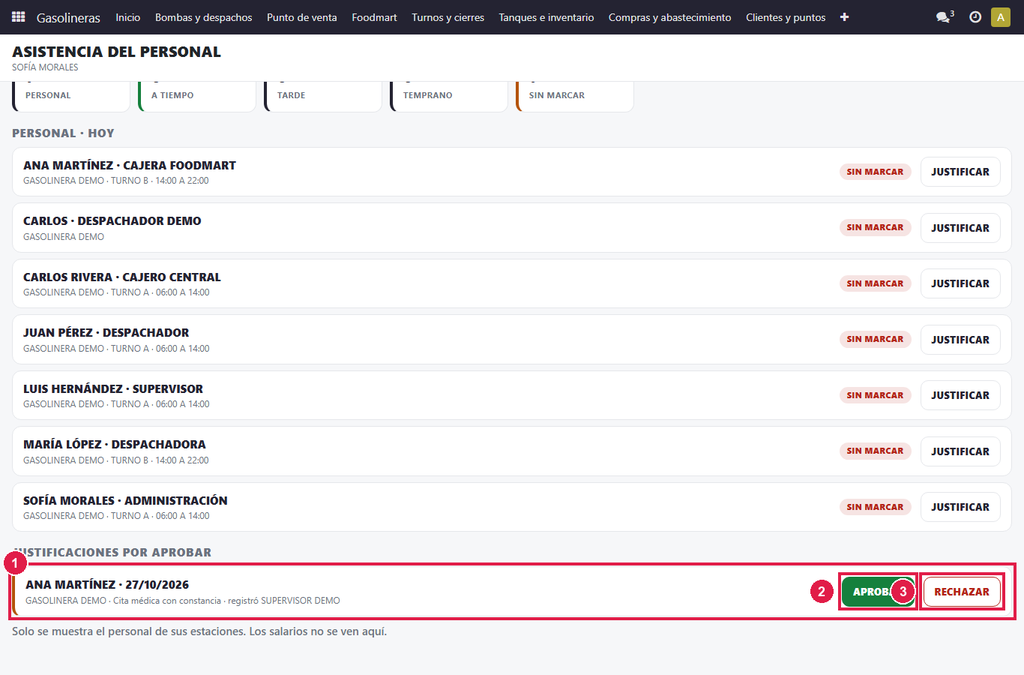Click the plus icon for more menus

(x=844, y=17)
